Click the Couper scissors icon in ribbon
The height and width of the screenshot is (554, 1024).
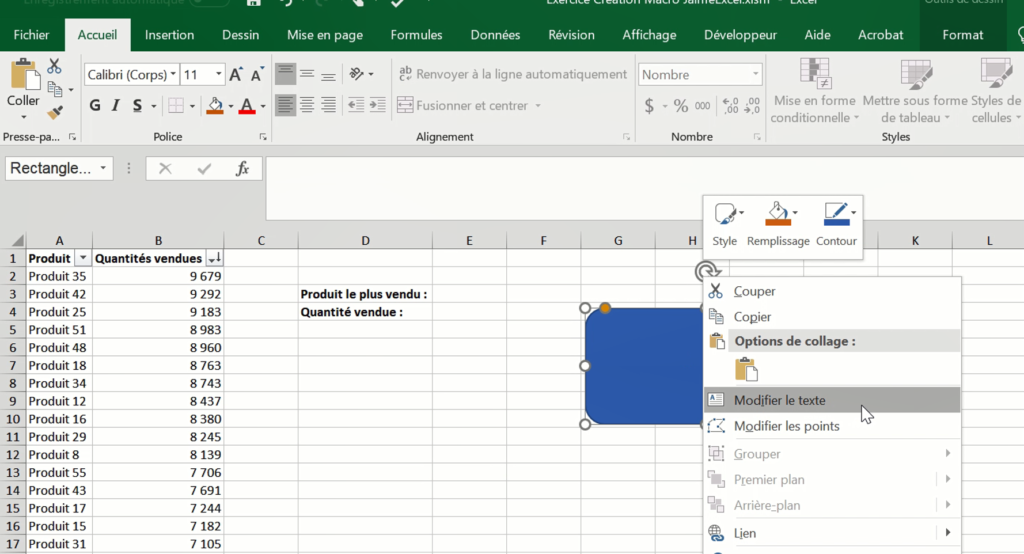[x=54, y=66]
